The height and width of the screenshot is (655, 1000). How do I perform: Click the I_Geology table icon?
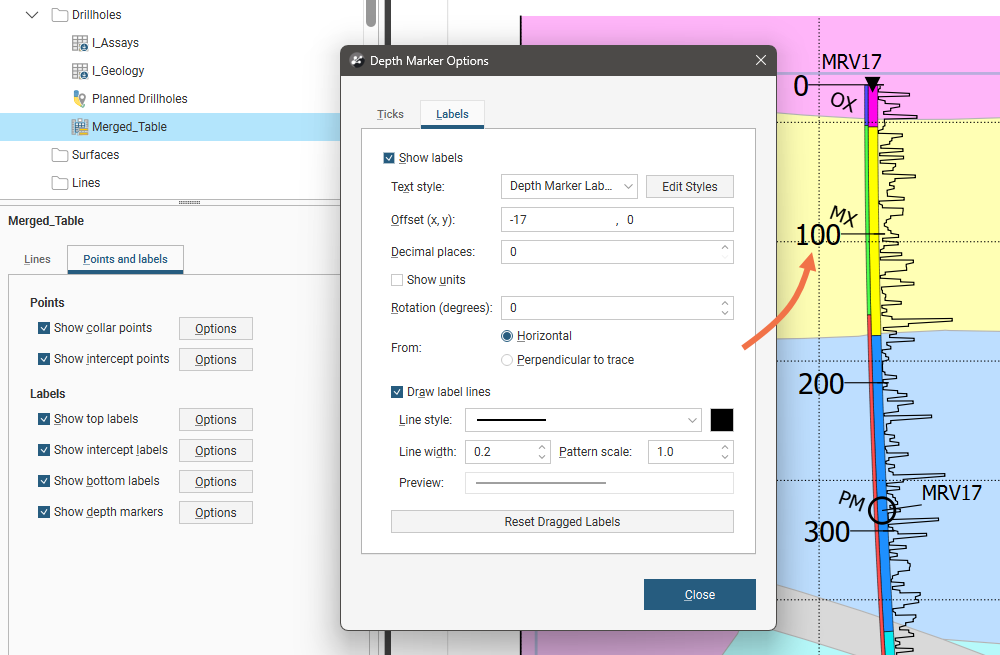80,71
